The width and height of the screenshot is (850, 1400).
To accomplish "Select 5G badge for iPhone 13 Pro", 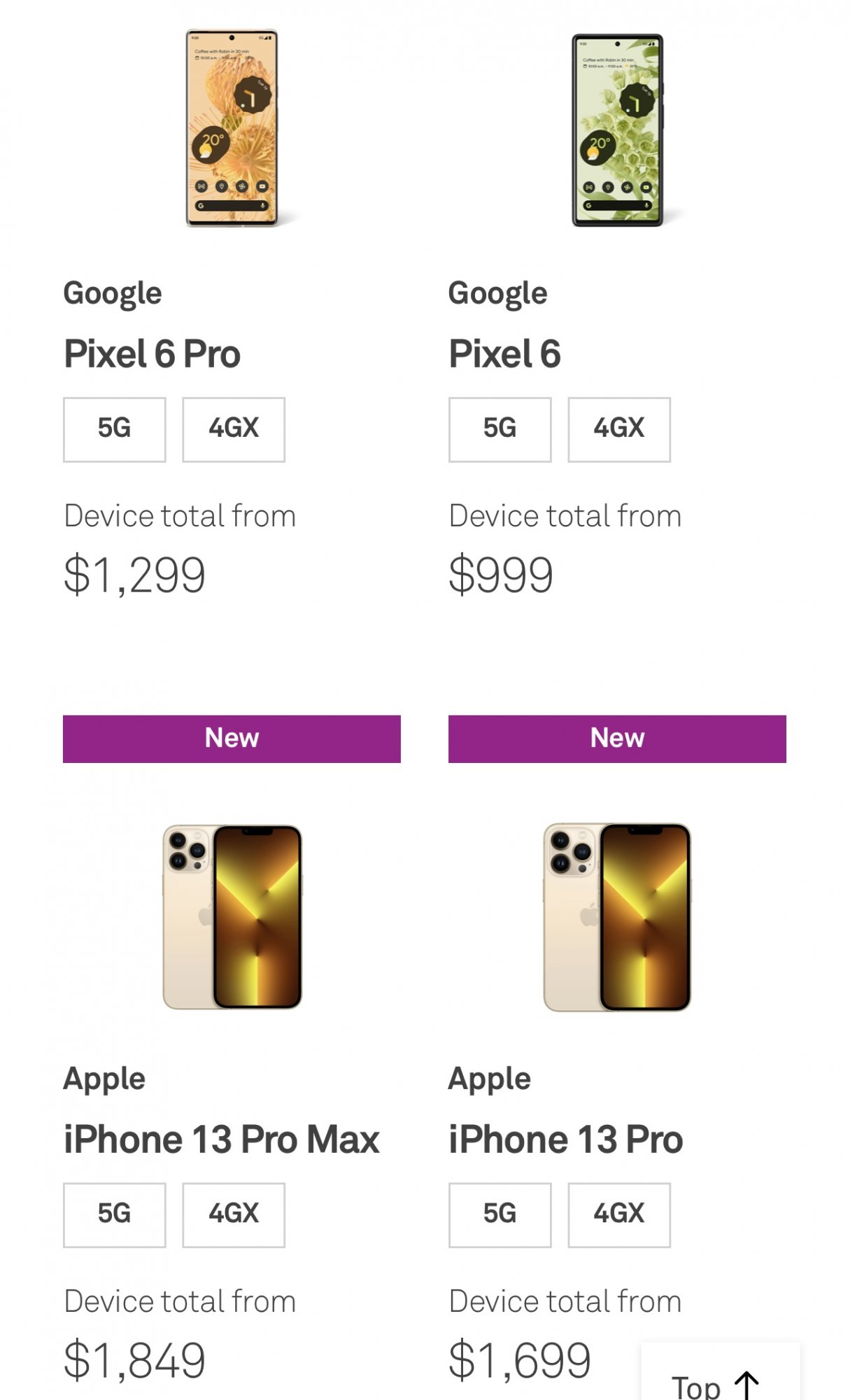I will click(500, 1214).
